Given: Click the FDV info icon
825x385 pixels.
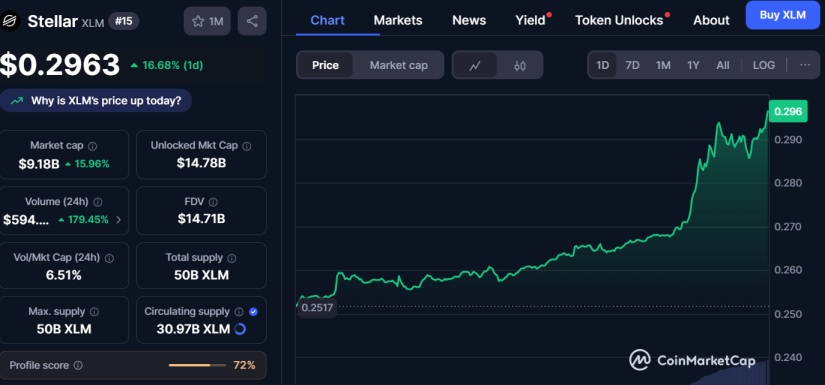Looking at the screenshot, I should click(213, 202).
